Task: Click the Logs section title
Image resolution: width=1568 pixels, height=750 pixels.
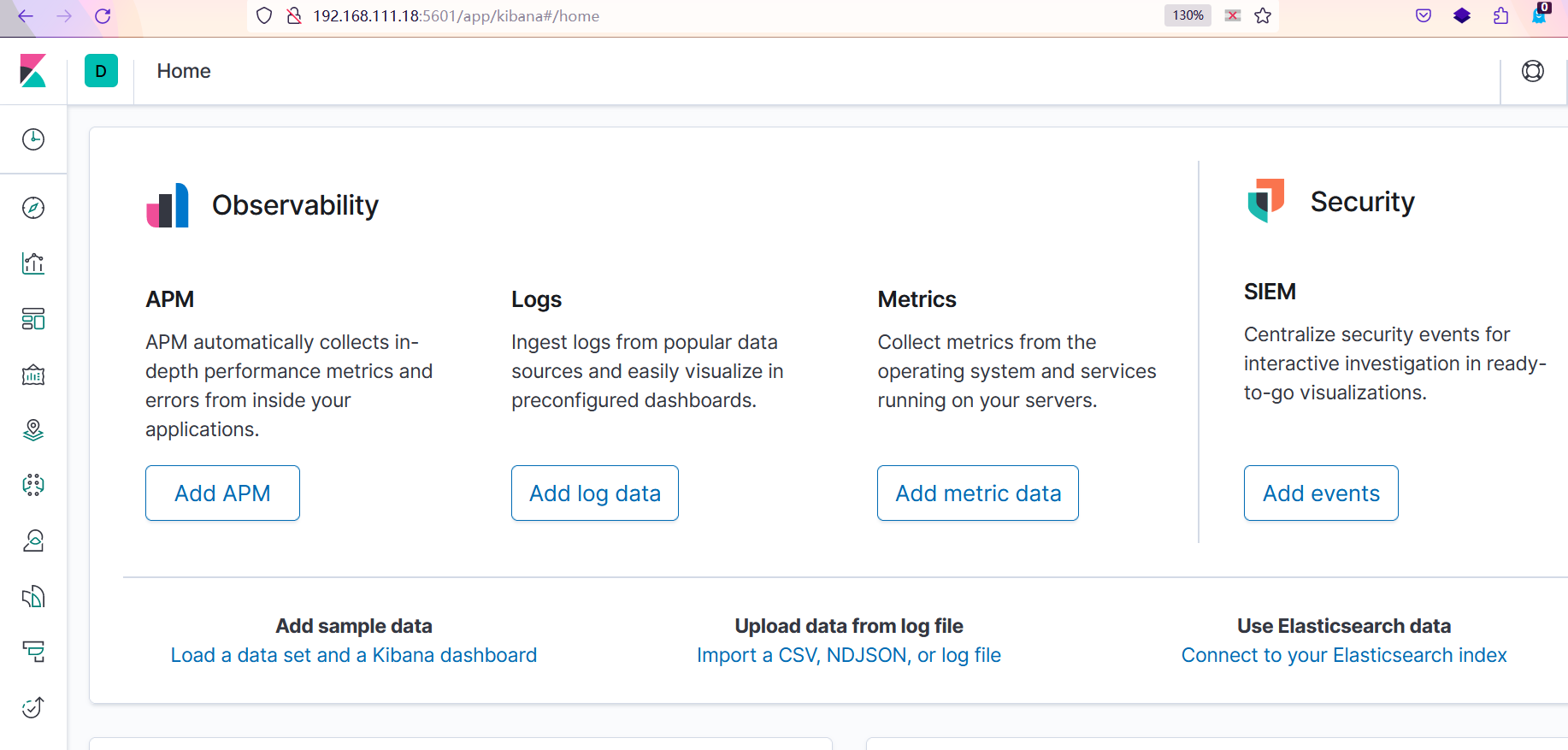Action: (x=536, y=299)
